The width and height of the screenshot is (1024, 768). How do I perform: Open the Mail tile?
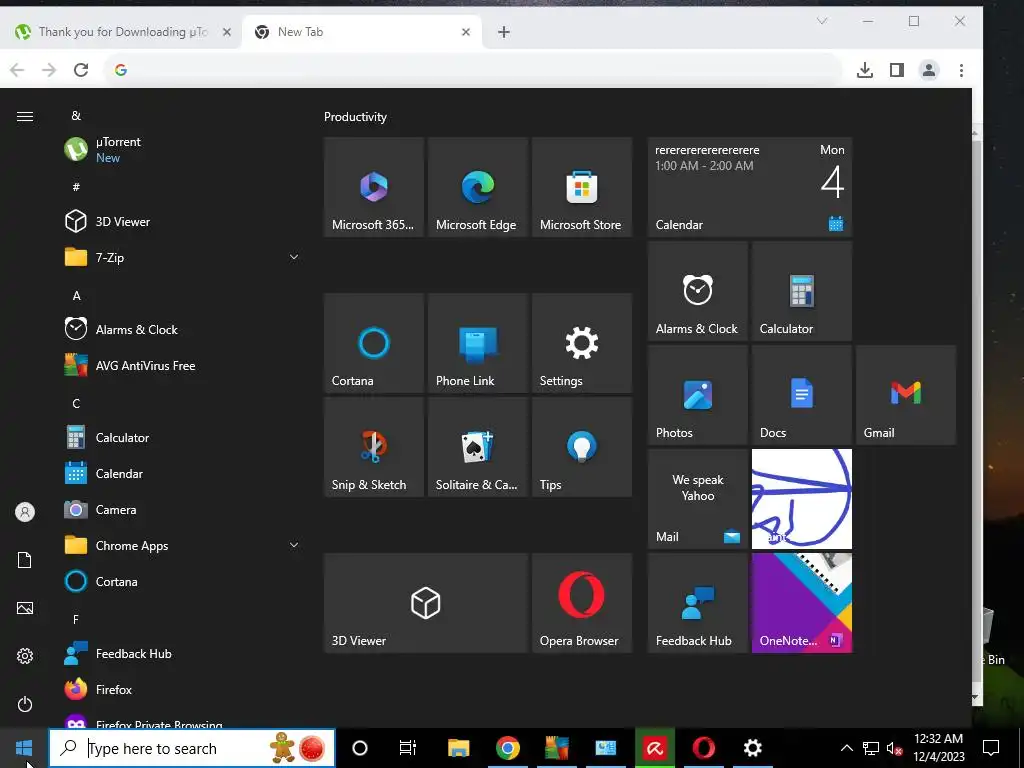click(x=697, y=499)
